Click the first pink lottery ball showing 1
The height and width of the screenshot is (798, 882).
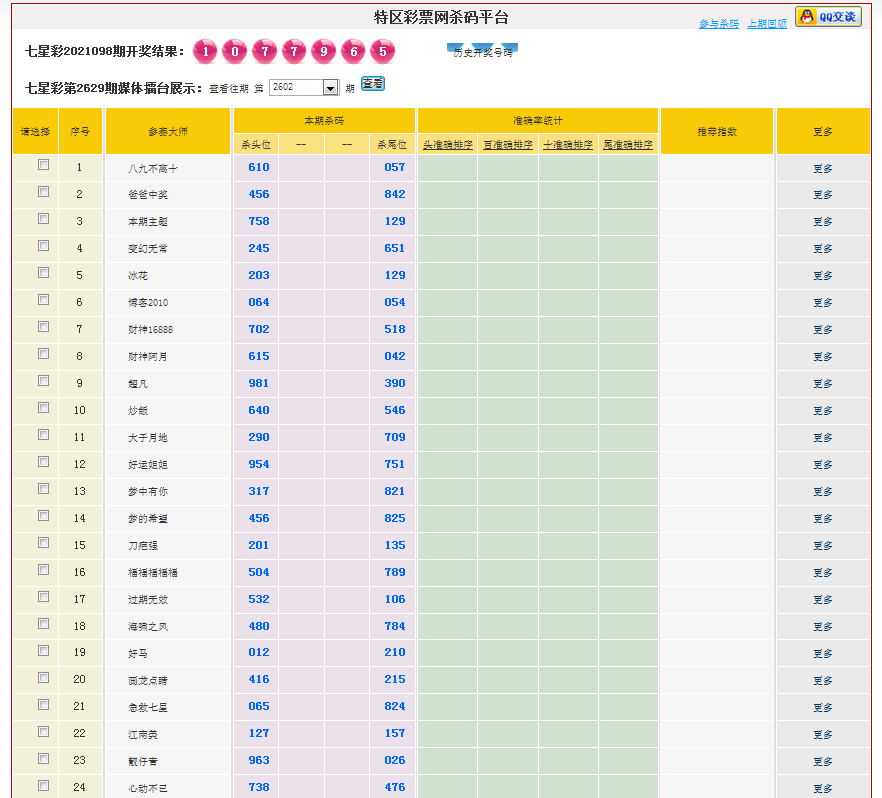[205, 51]
